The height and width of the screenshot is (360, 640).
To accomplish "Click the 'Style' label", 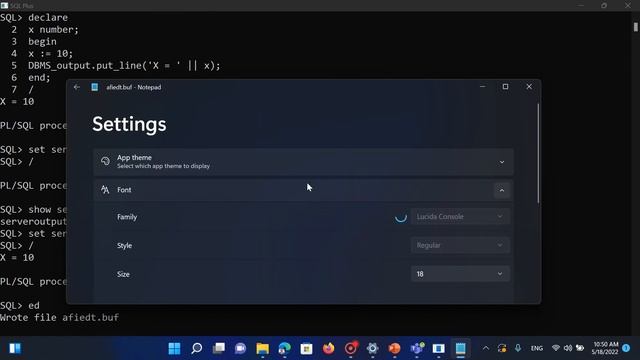I will click(124, 245).
